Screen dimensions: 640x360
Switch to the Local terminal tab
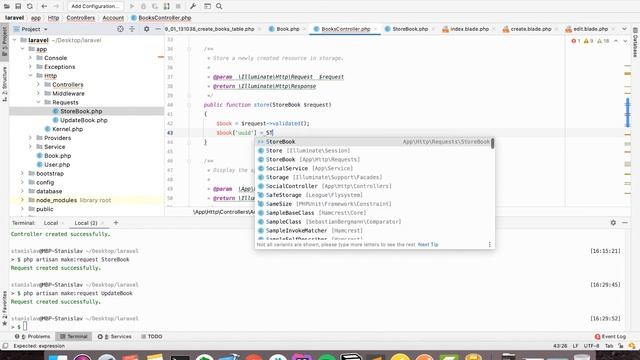[51, 223]
